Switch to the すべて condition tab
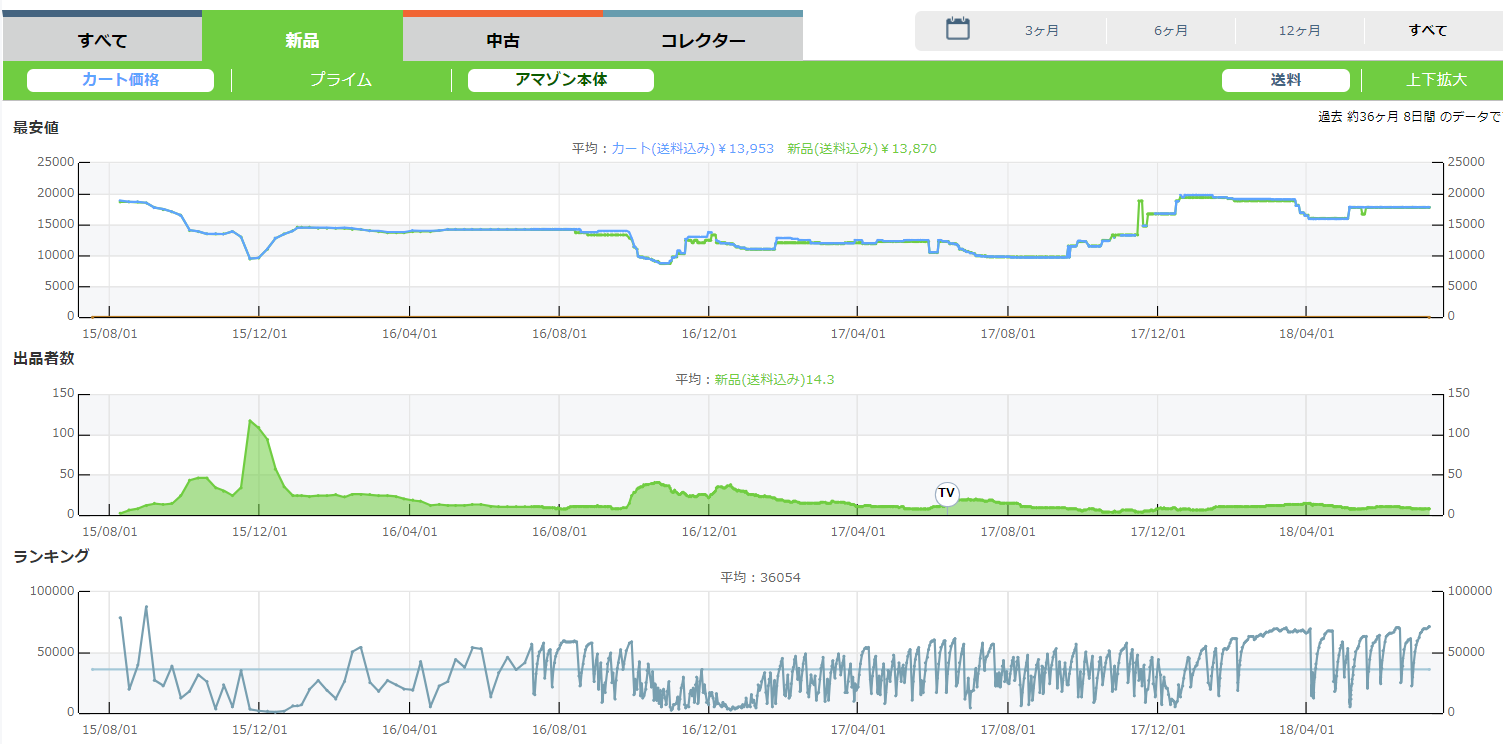The width and height of the screenshot is (1503, 744). 102,41
